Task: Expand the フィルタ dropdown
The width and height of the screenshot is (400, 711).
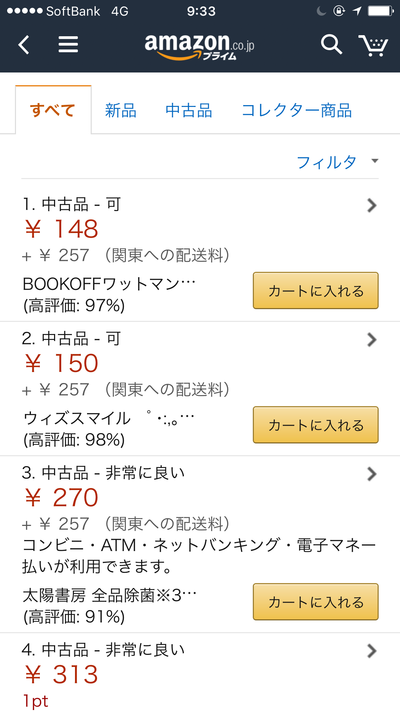Action: click(337, 162)
